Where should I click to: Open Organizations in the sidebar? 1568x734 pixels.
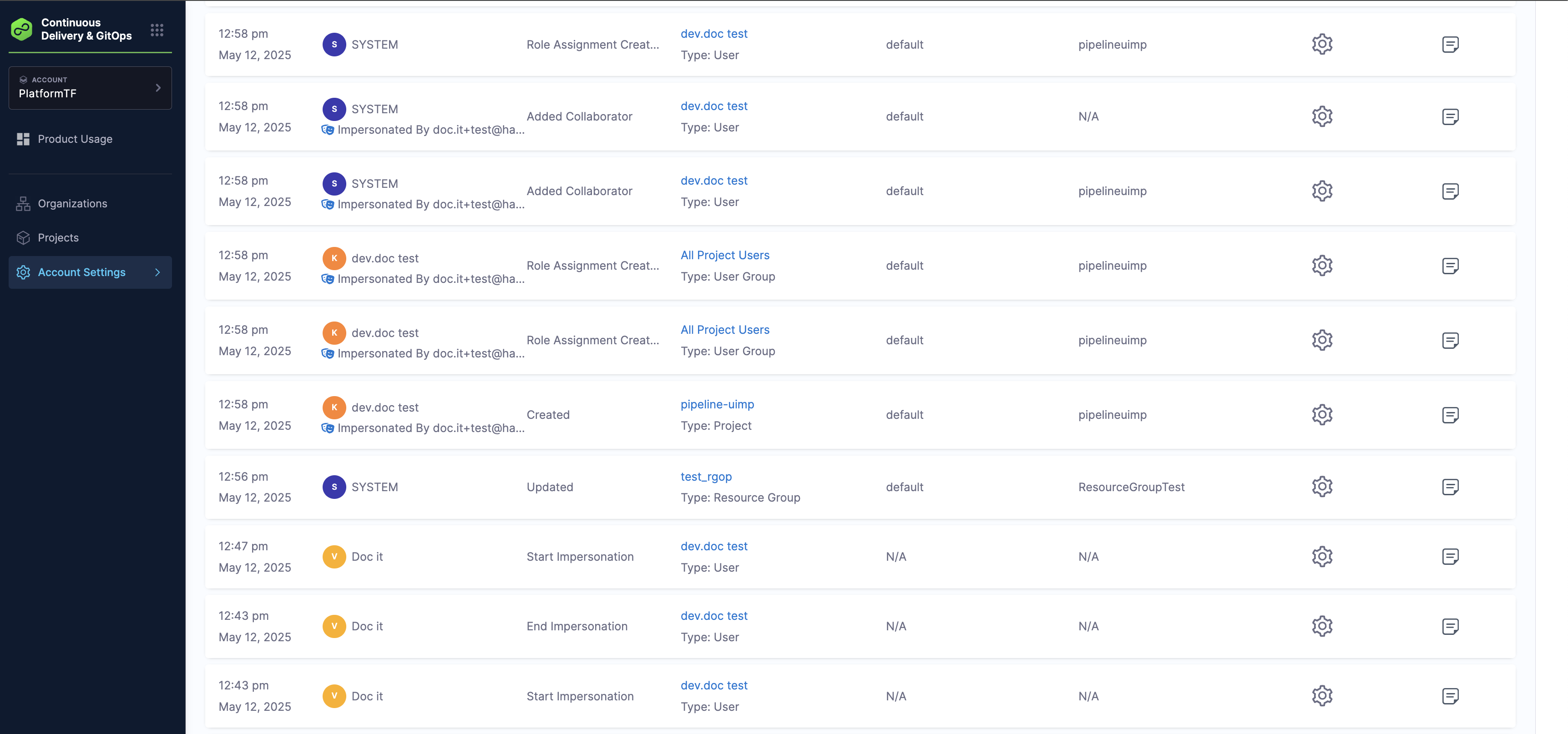tap(72, 204)
